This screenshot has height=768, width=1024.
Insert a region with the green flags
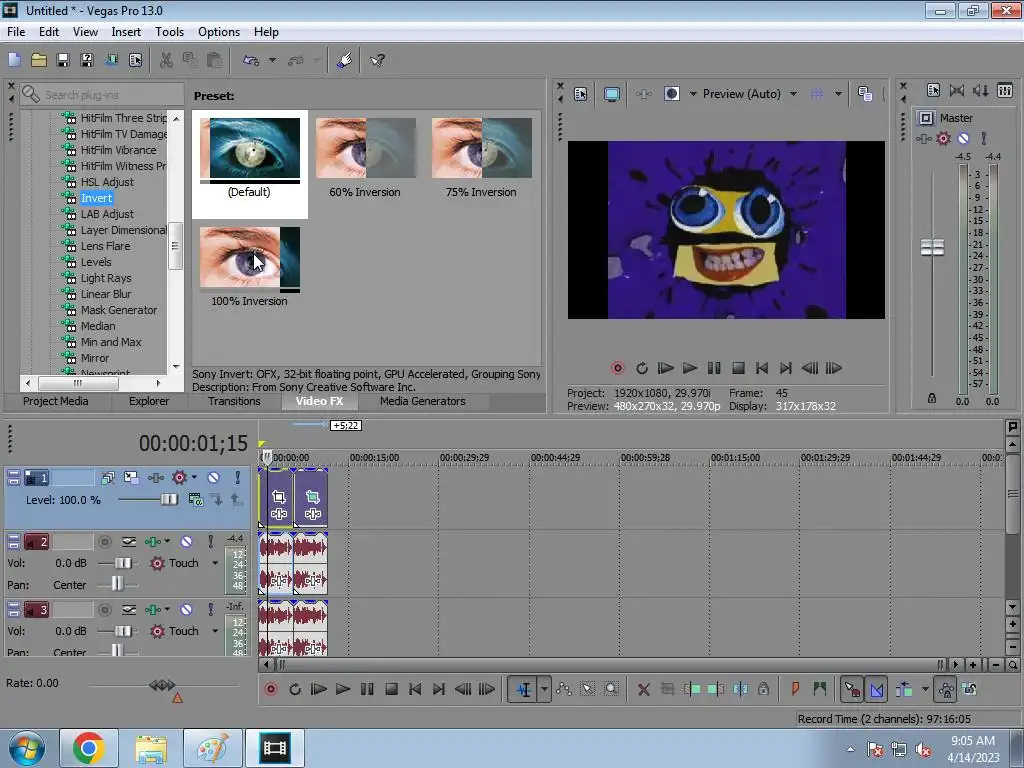tap(820, 689)
